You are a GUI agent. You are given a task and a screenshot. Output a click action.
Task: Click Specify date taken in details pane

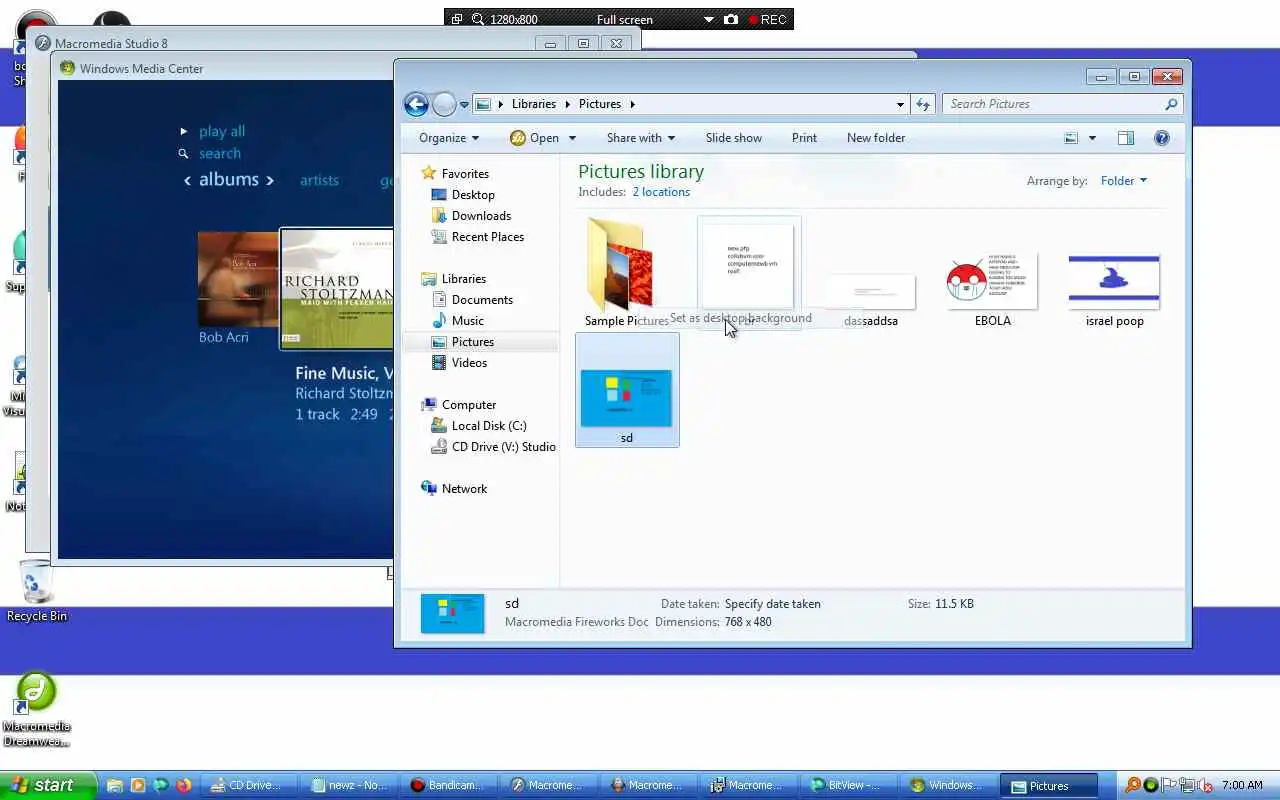point(772,604)
